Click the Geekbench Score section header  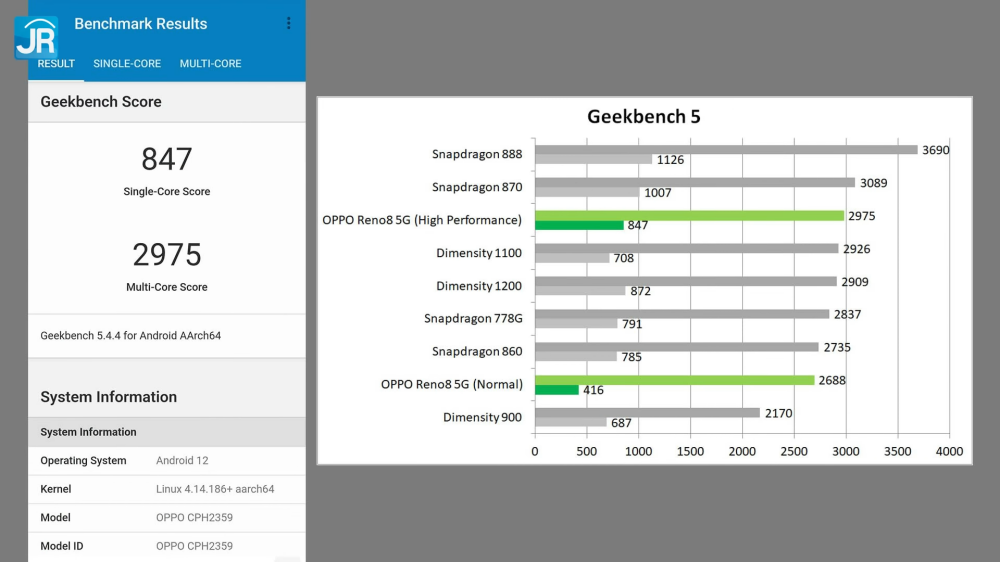(x=101, y=102)
